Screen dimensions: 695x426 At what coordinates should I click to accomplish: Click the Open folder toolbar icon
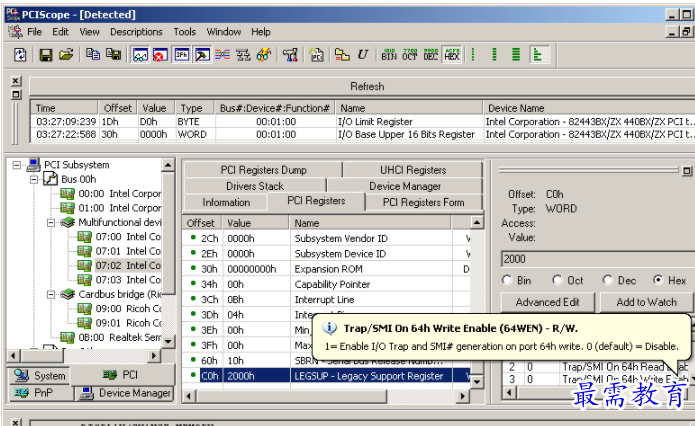point(66,55)
